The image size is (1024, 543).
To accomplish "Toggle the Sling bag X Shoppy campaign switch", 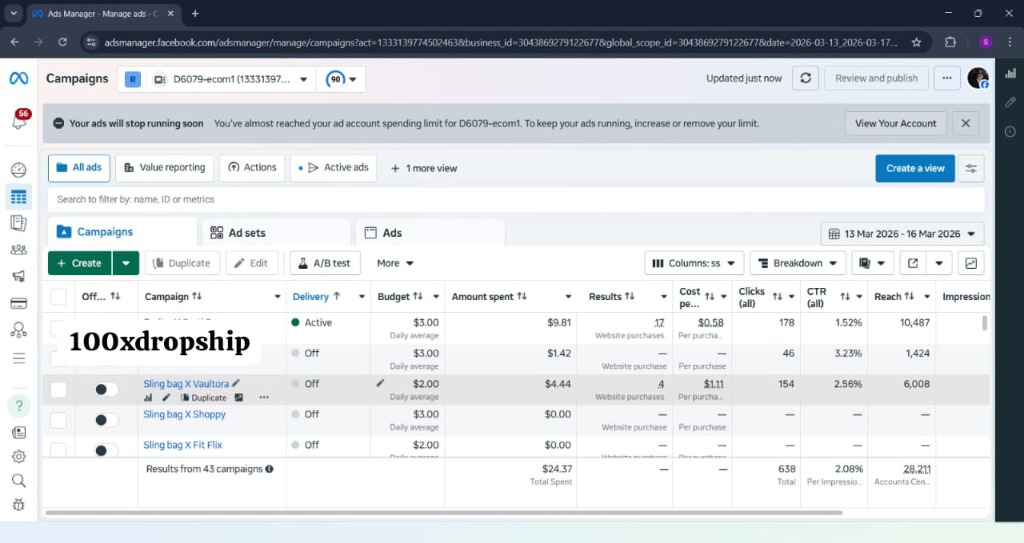I will click(106, 420).
